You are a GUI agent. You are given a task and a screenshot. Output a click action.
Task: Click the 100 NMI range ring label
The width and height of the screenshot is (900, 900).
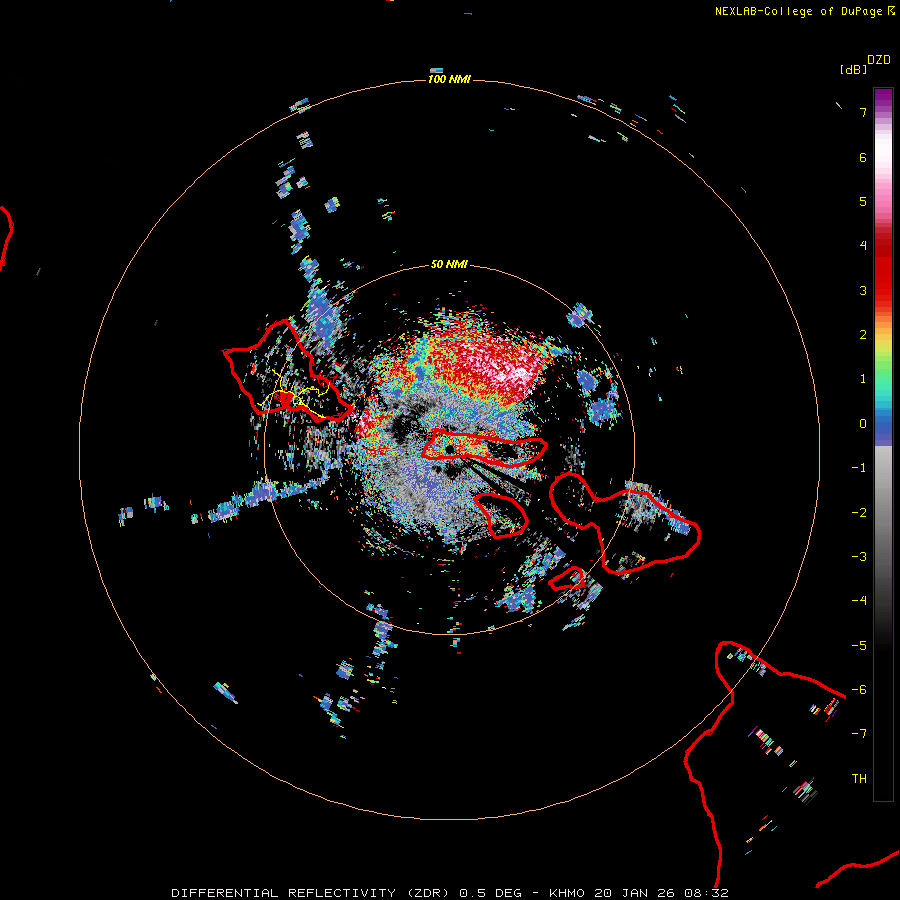click(x=449, y=79)
